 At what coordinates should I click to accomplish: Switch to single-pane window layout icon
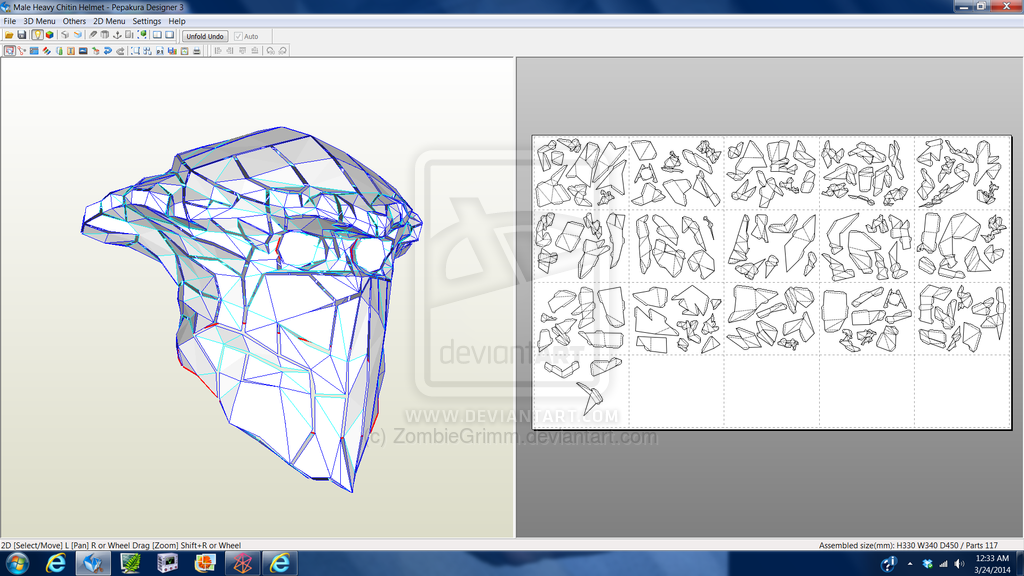[169, 35]
